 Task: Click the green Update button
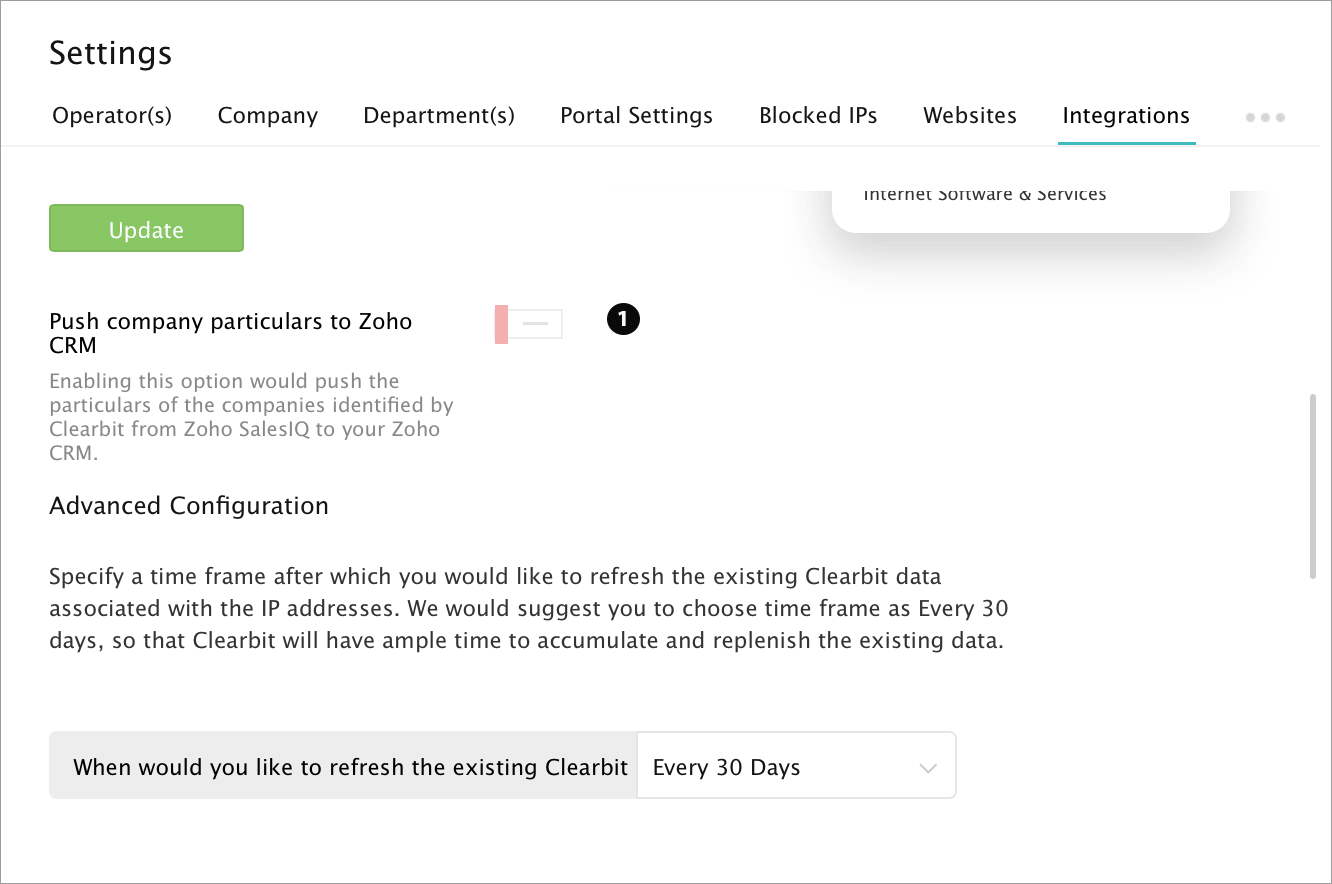click(x=146, y=229)
